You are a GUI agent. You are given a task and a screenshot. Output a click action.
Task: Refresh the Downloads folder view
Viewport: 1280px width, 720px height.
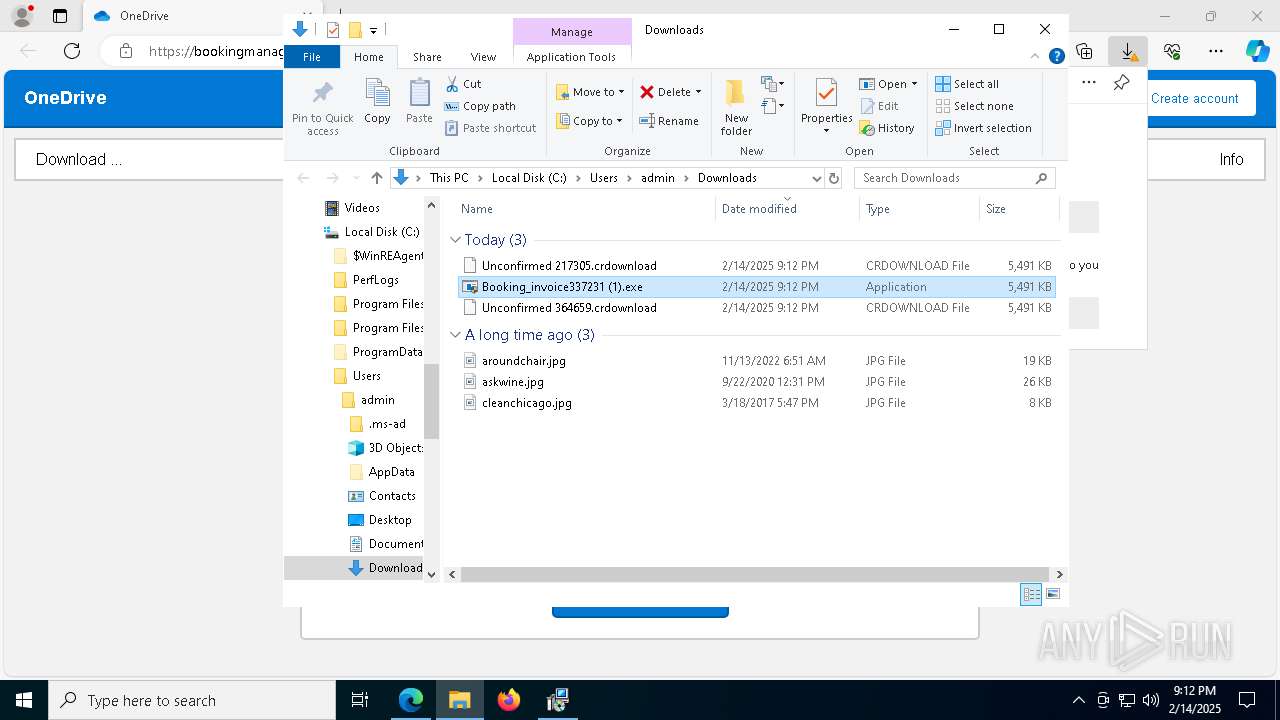click(x=834, y=178)
